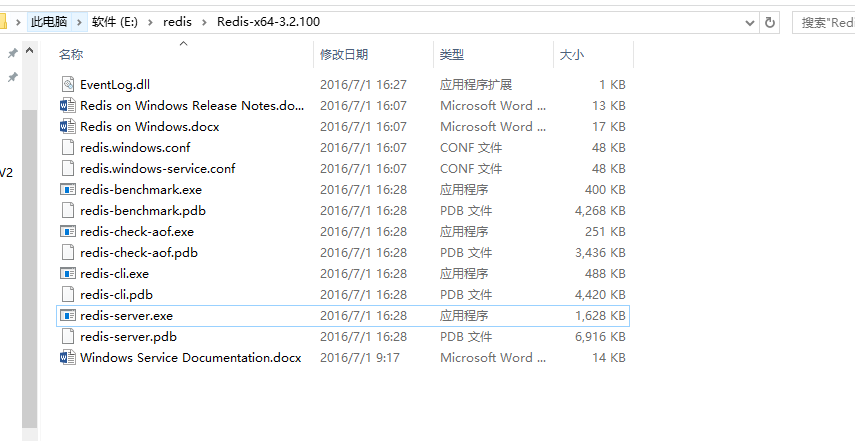Open address bar history dropdown
The image size is (855, 441).
(750, 22)
